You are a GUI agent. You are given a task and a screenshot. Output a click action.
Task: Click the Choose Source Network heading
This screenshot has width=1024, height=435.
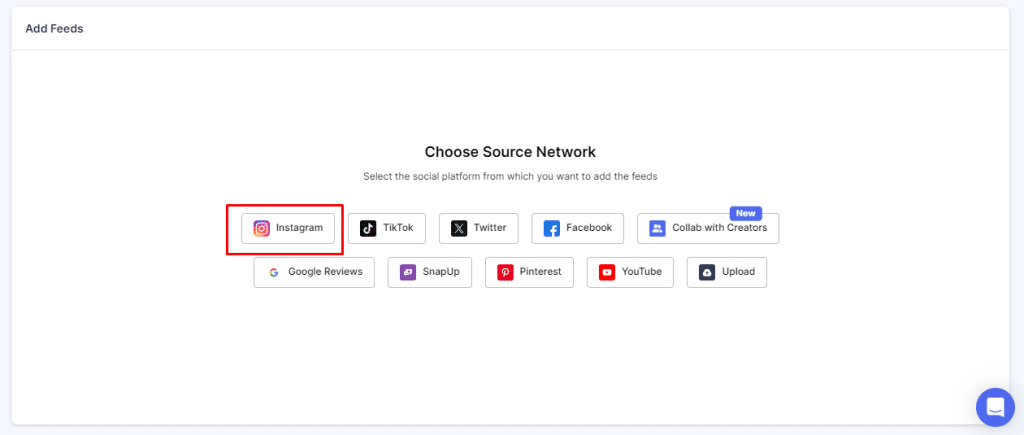[x=510, y=152]
